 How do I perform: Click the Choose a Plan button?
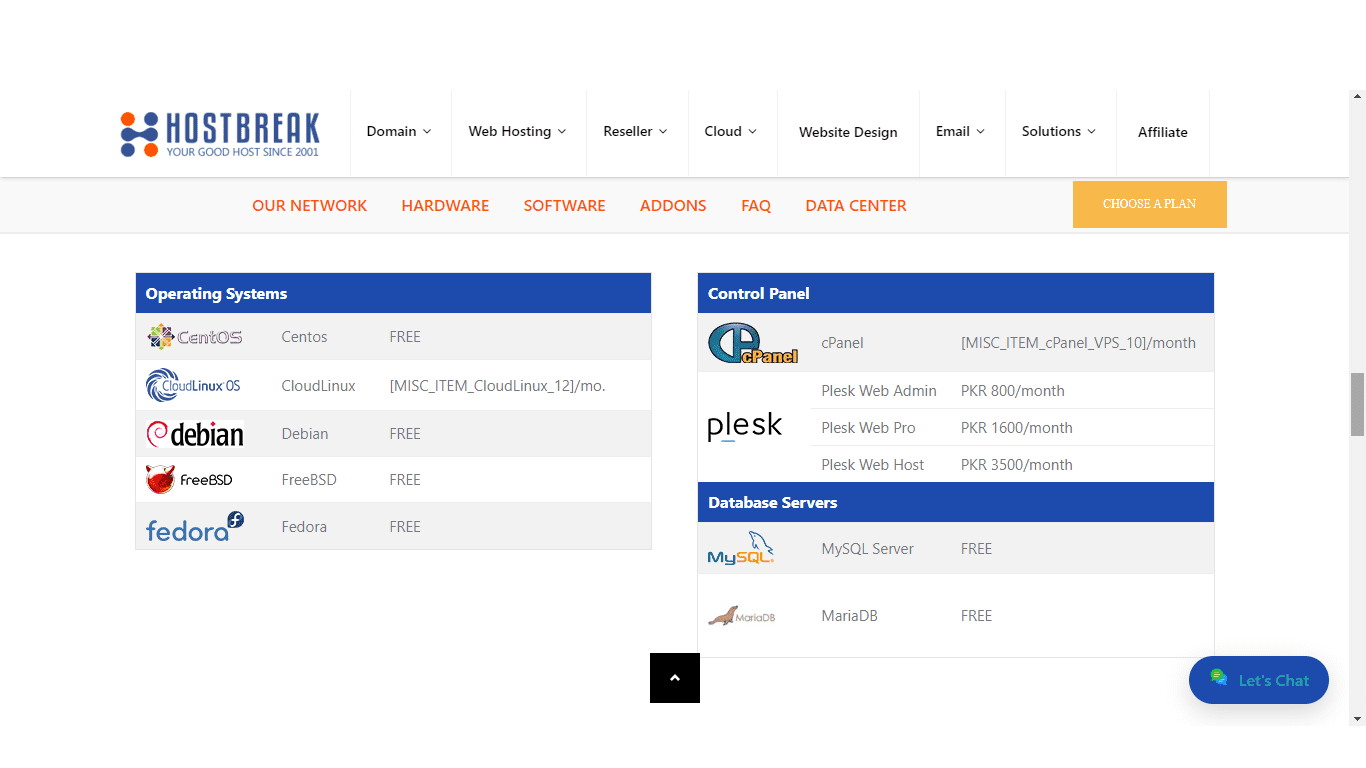(x=1150, y=204)
